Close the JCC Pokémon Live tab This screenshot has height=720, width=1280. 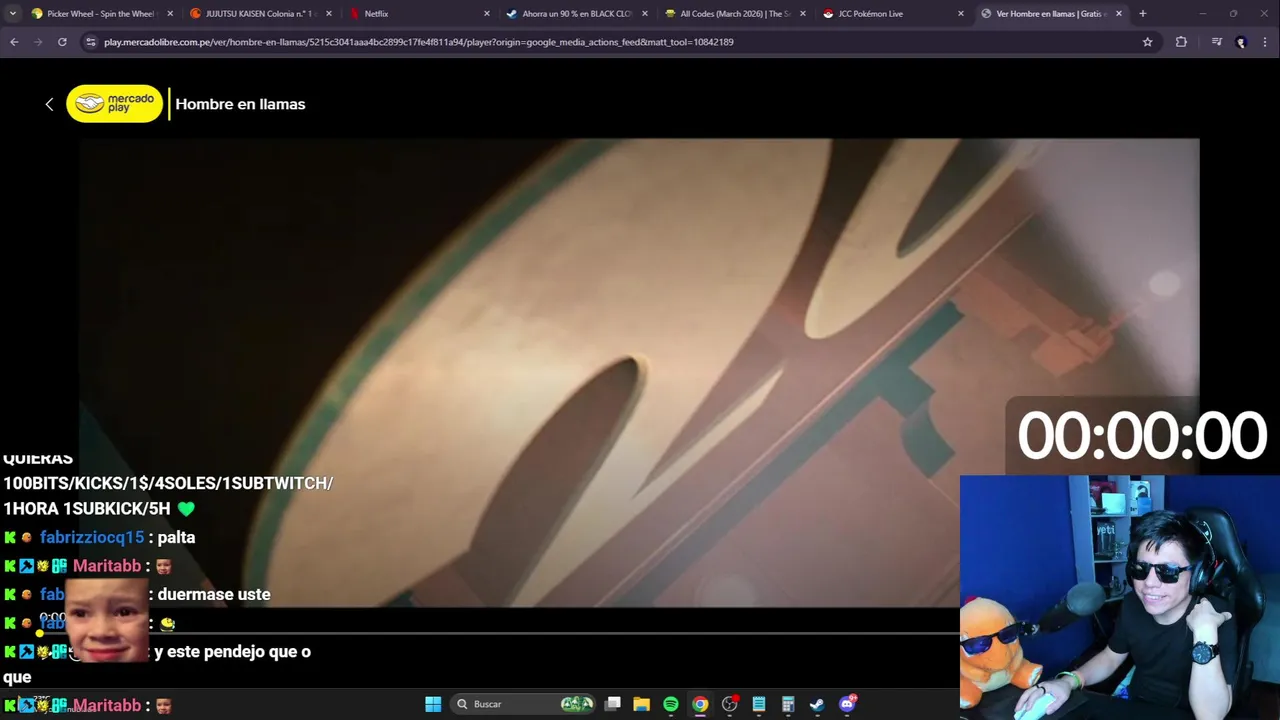(x=961, y=14)
